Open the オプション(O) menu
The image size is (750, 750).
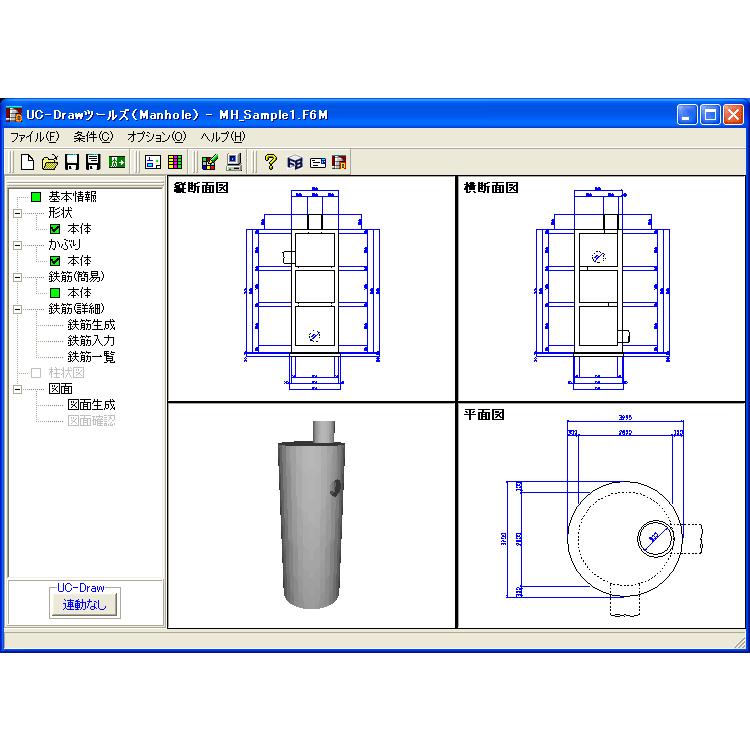point(156,137)
